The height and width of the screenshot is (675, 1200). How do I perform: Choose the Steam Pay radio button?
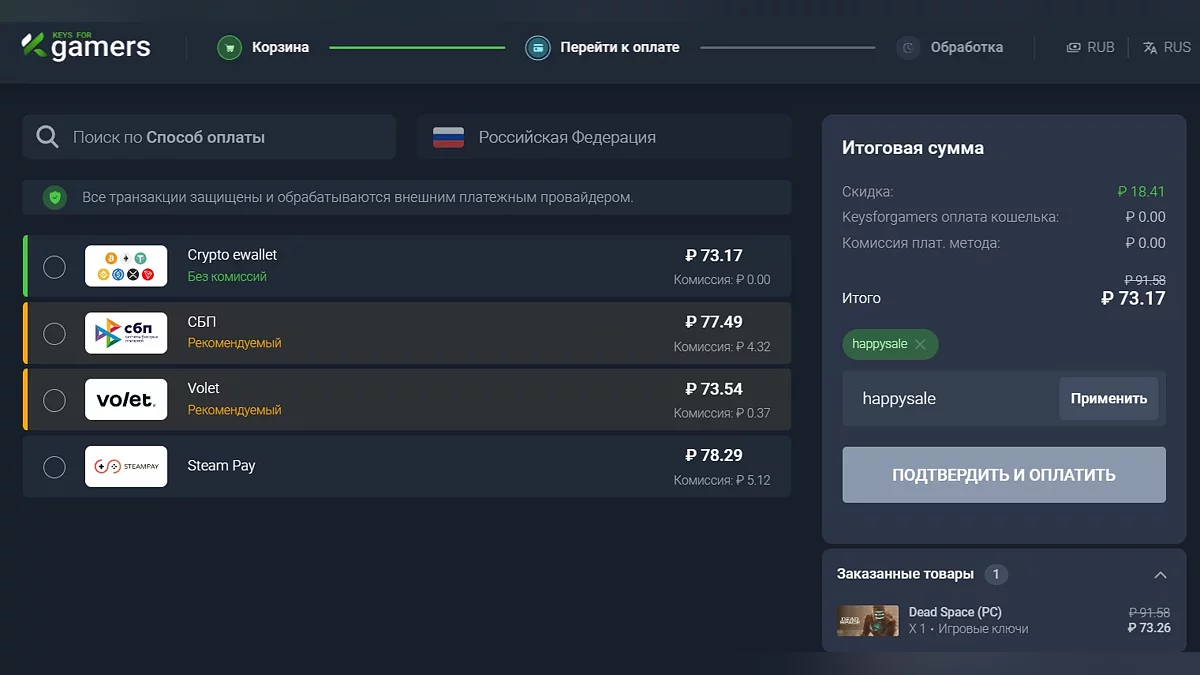(55, 467)
